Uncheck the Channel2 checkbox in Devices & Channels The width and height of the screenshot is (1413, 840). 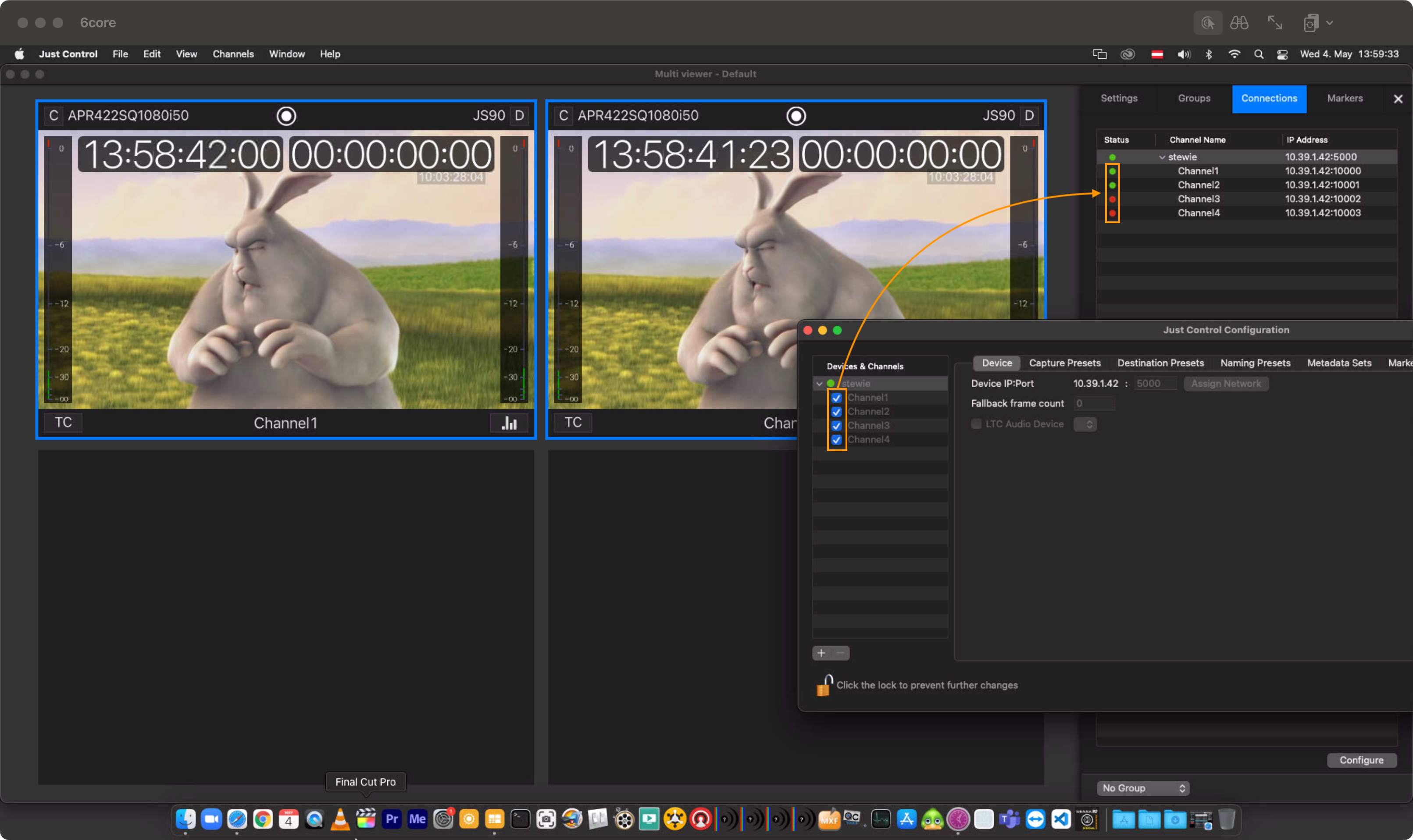(836, 412)
